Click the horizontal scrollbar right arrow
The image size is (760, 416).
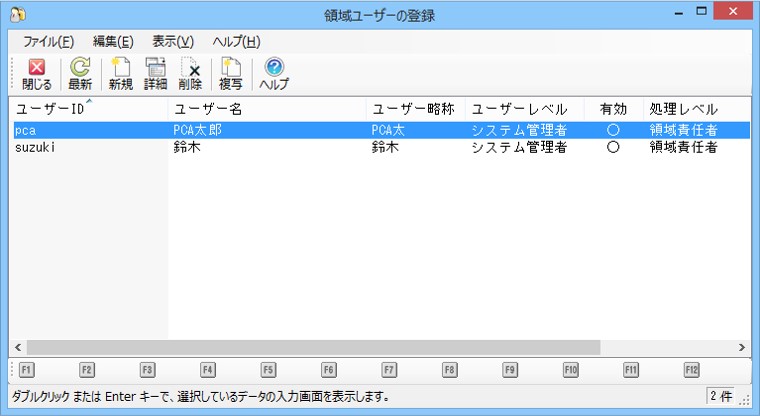[x=742, y=347]
